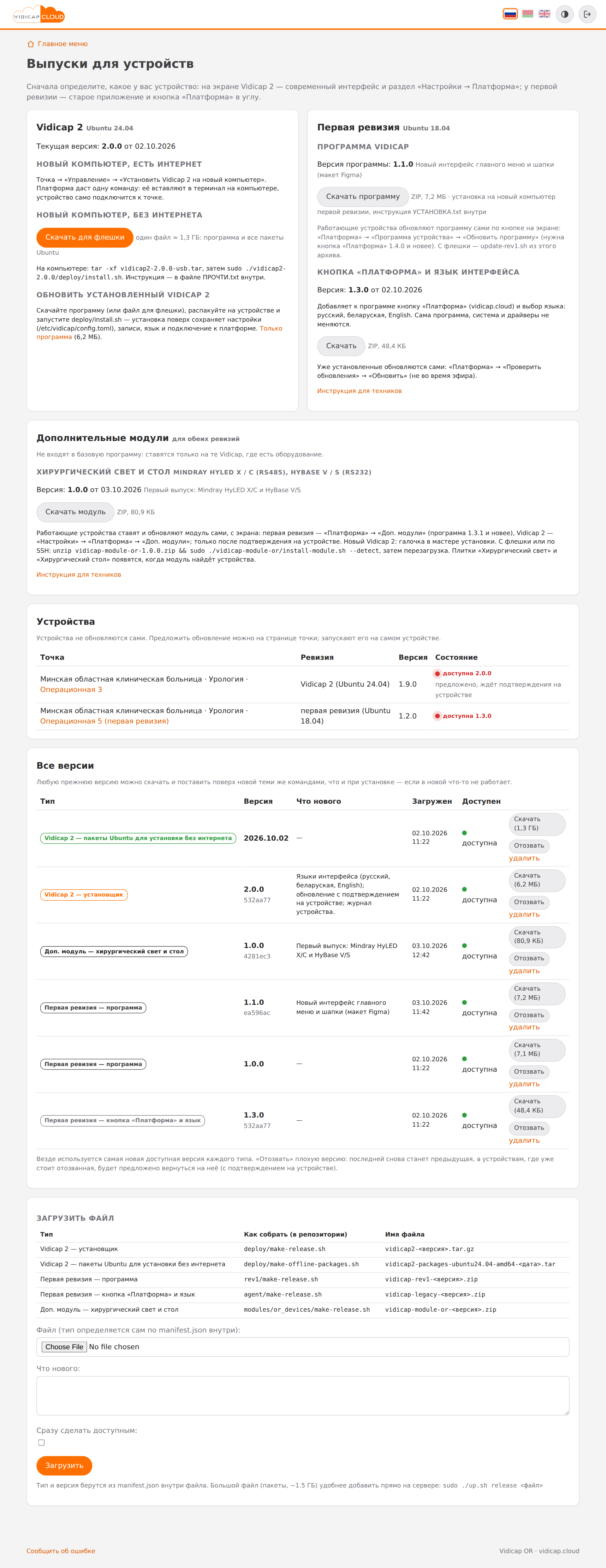Screen dimensions: 606x1568
Task: Click Отозвать for version 2026.10.02
Action: (529, 845)
